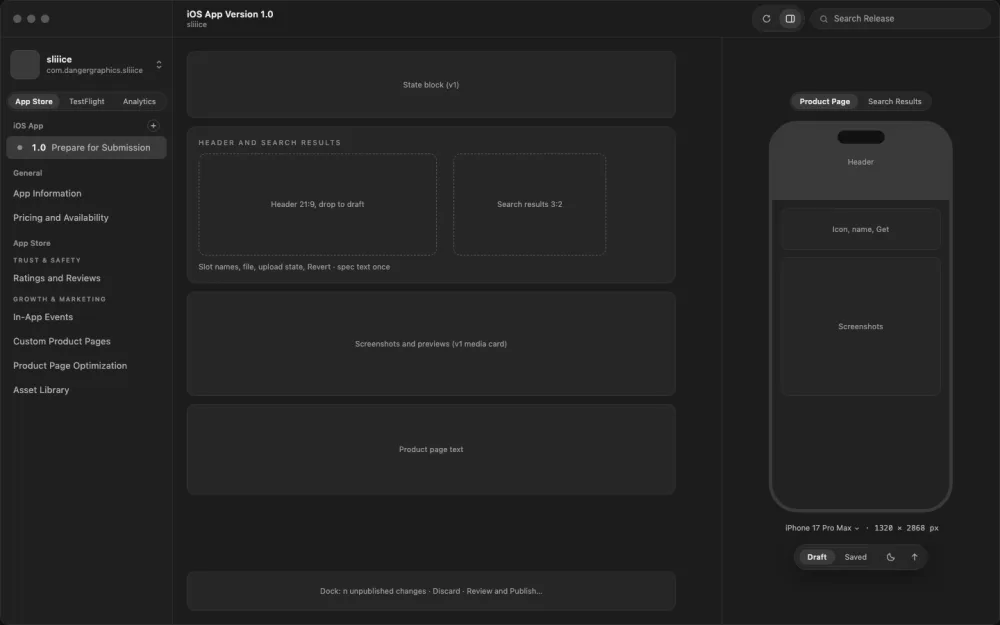Click the HEADER AND SEARCH RESULTS heading
This screenshot has height=625, width=1000.
[x=269, y=142]
